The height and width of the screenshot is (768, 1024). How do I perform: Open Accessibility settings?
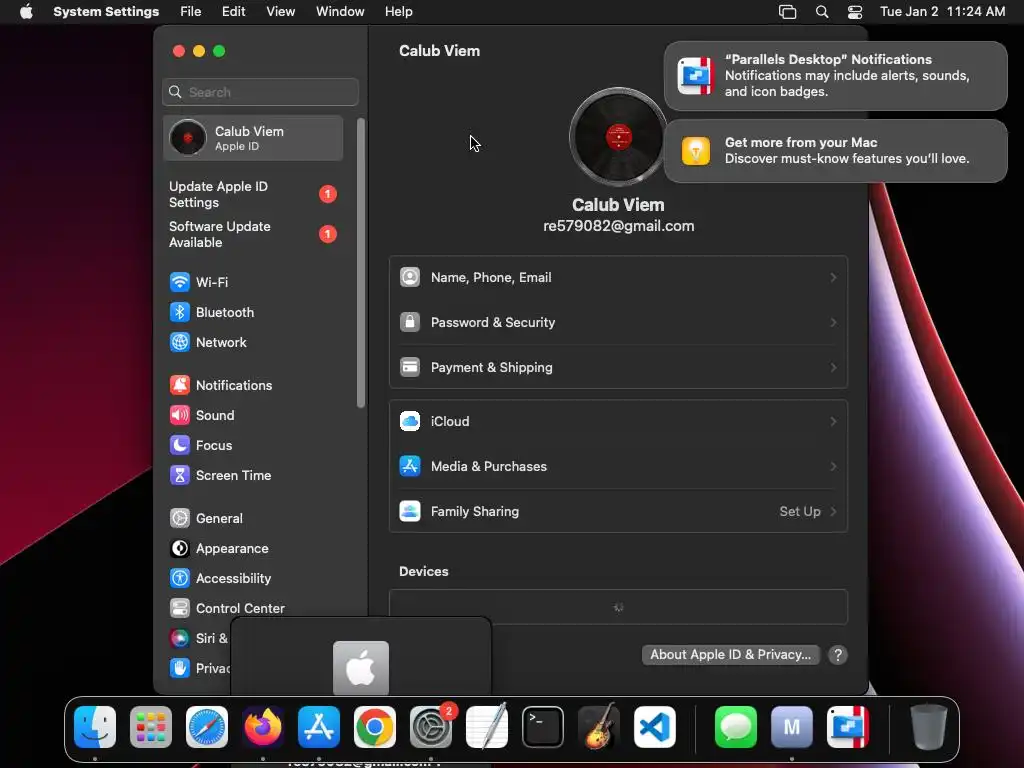coord(220,579)
